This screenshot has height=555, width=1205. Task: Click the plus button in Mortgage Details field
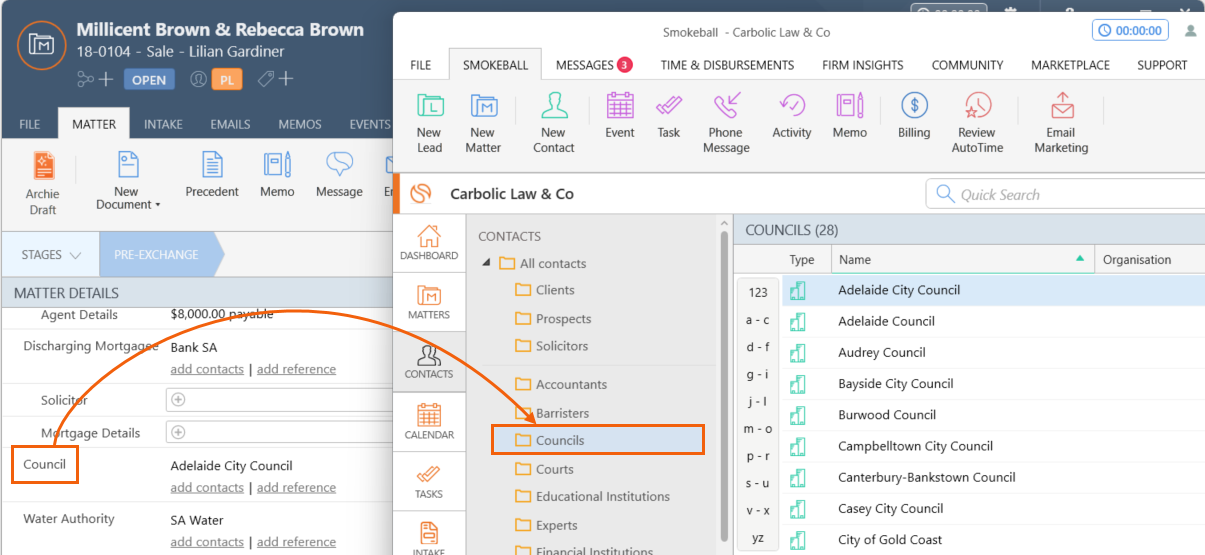point(179,432)
